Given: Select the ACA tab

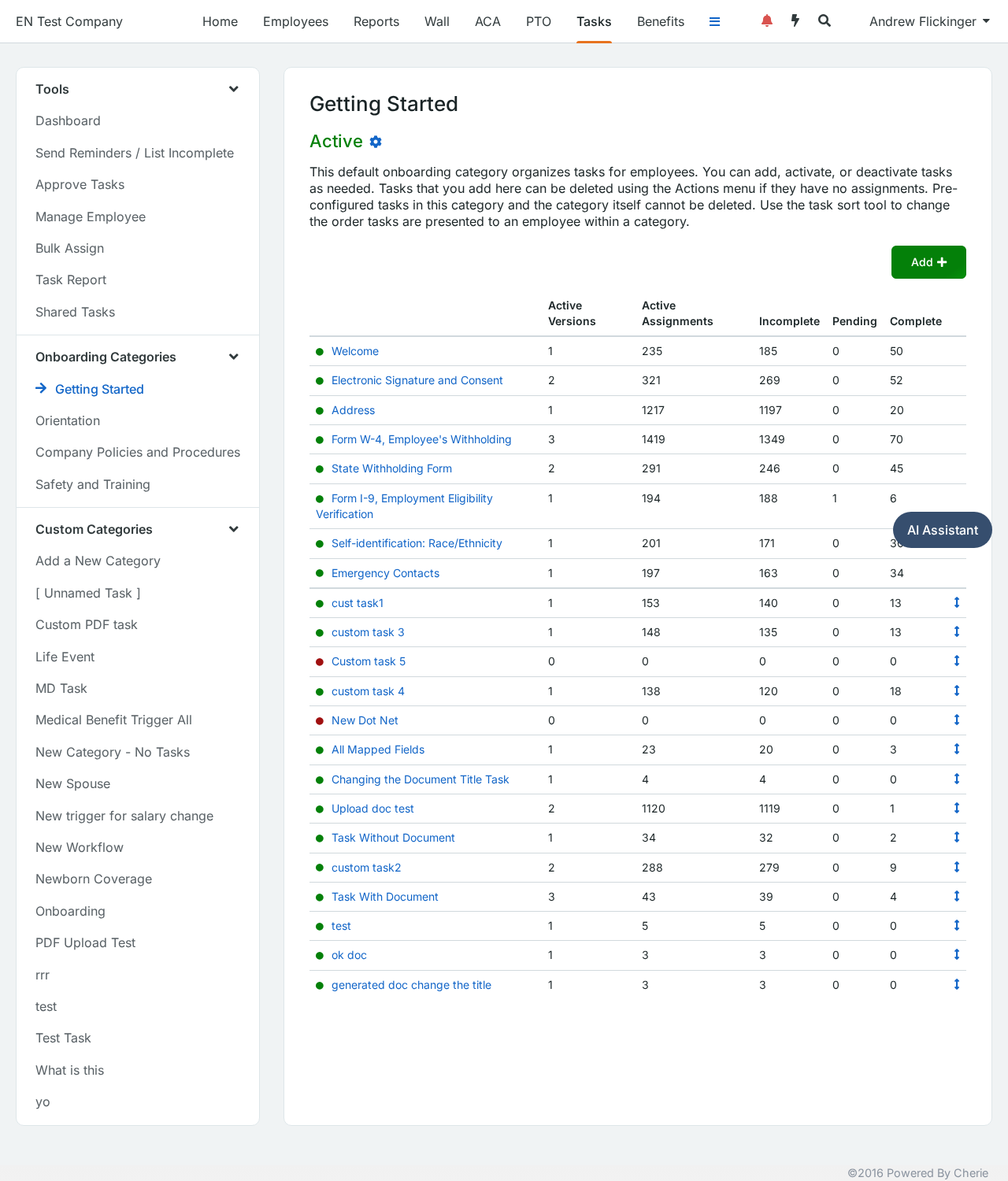Looking at the screenshot, I should click(487, 21).
